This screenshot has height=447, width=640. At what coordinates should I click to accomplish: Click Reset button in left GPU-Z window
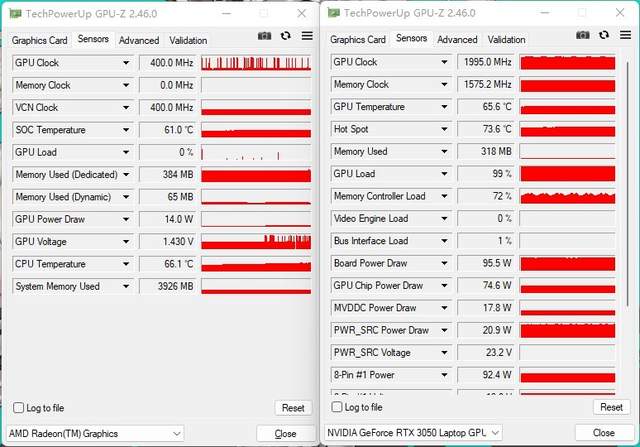(x=293, y=408)
